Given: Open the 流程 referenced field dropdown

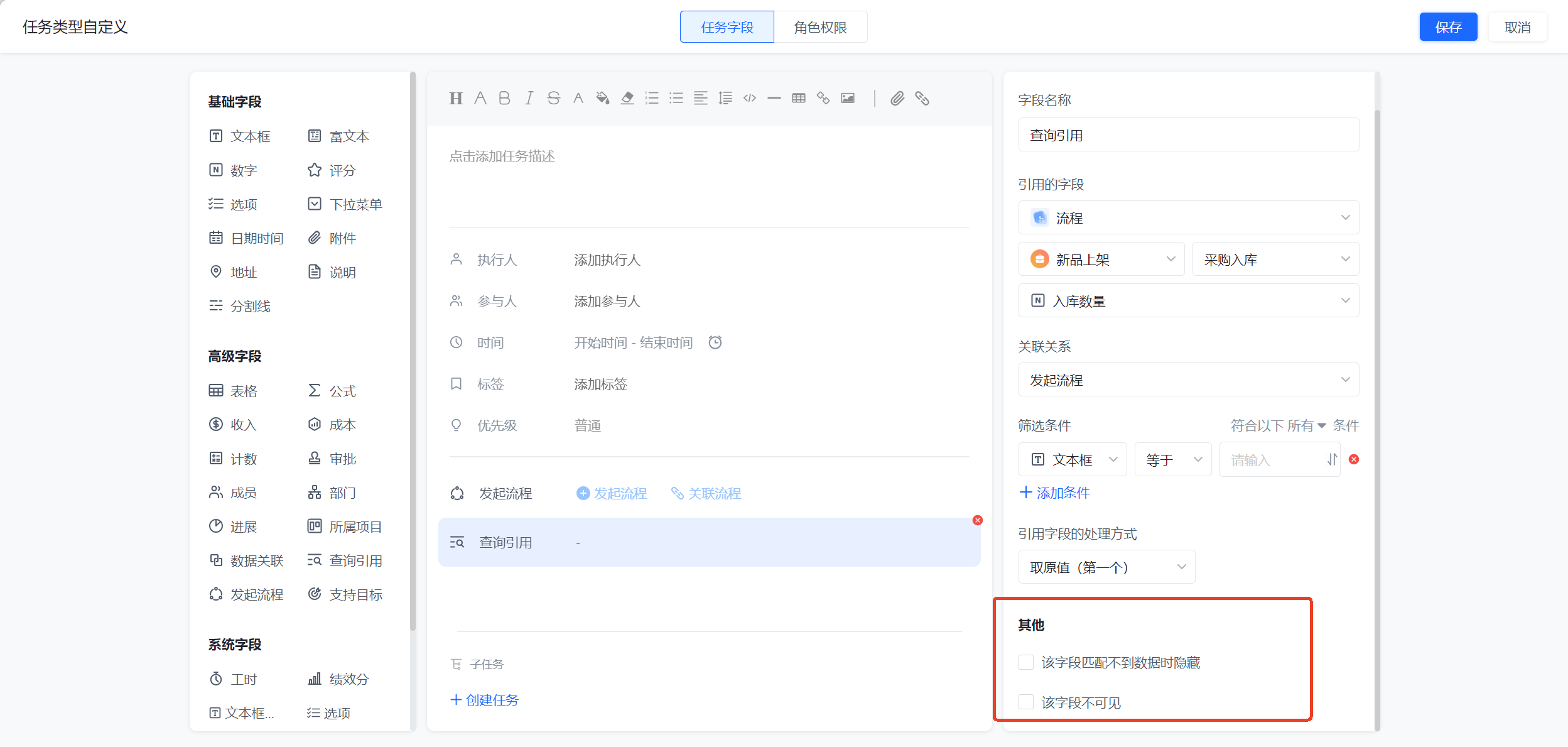Looking at the screenshot, I should pos(1188,217).
